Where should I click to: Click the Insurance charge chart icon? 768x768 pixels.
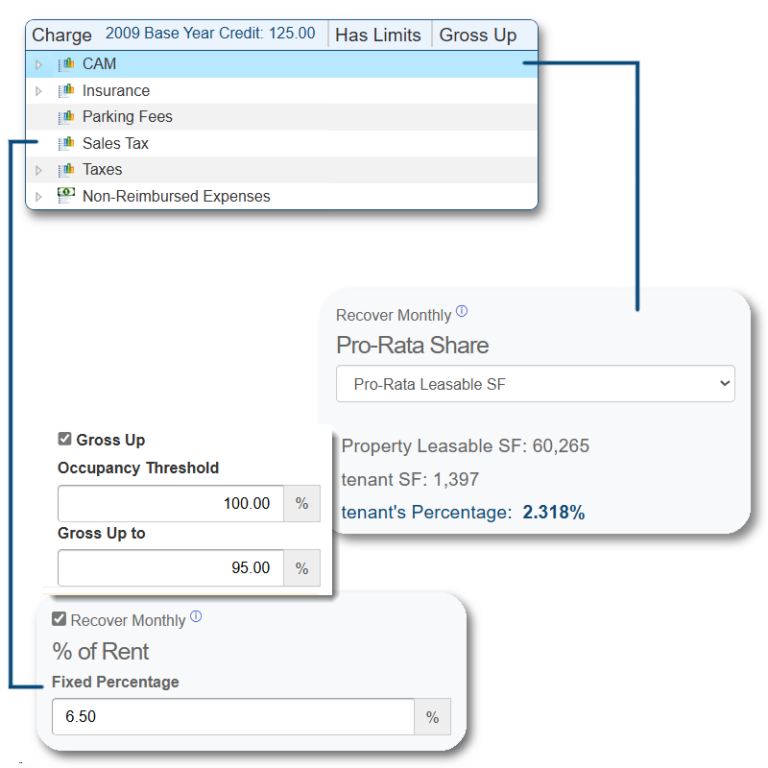click(x=67, y=91)
